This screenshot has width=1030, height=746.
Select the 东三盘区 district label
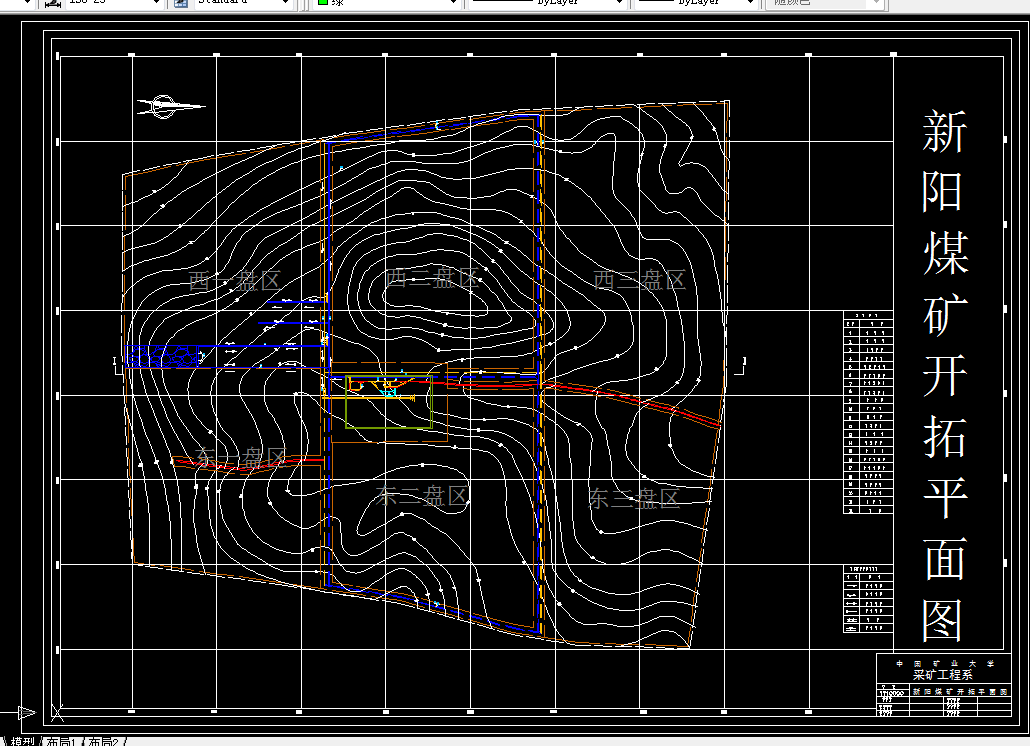633,498
